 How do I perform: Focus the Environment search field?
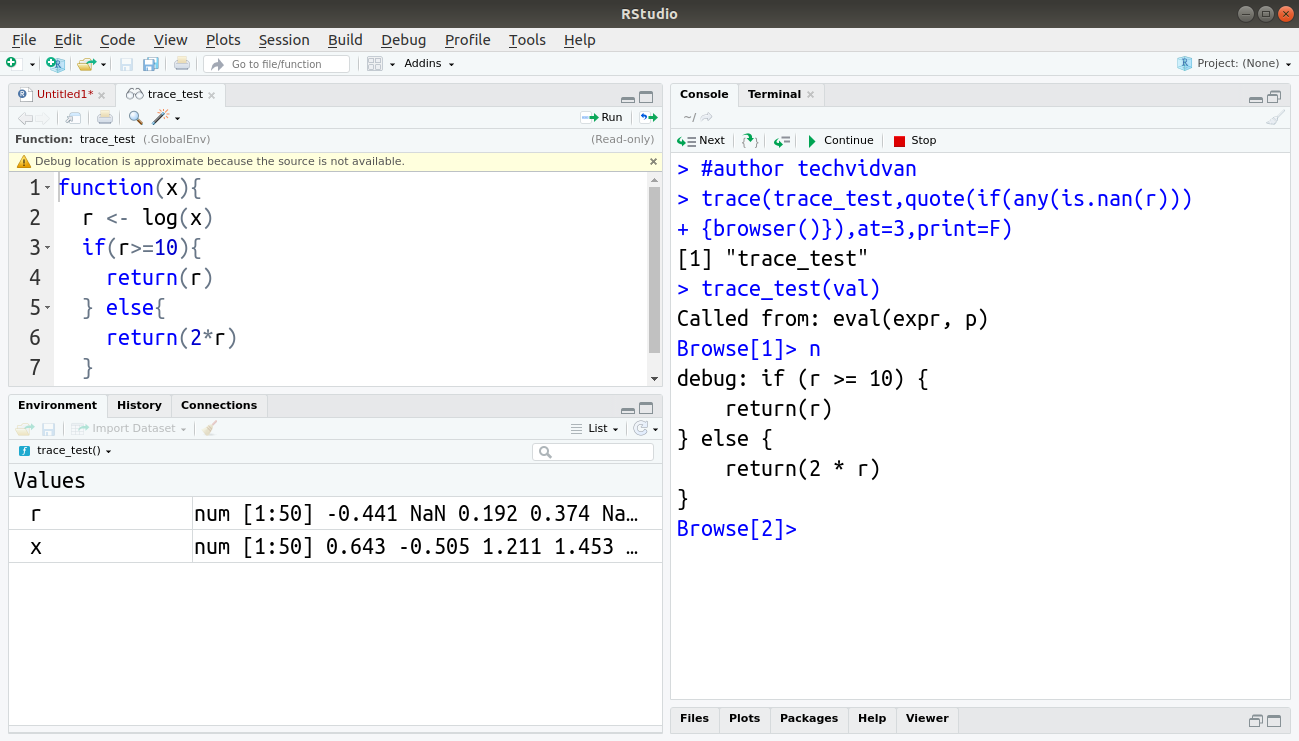coord(593,452)
